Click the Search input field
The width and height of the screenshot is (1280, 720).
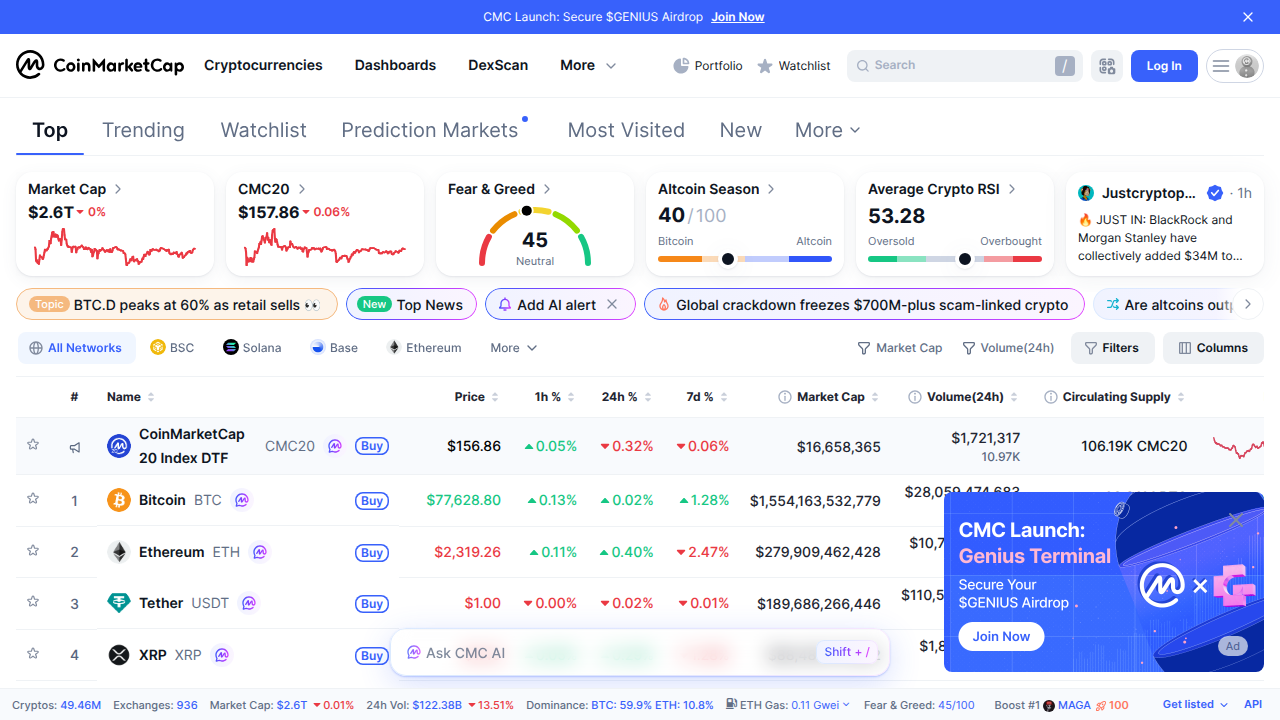[960, 65]
